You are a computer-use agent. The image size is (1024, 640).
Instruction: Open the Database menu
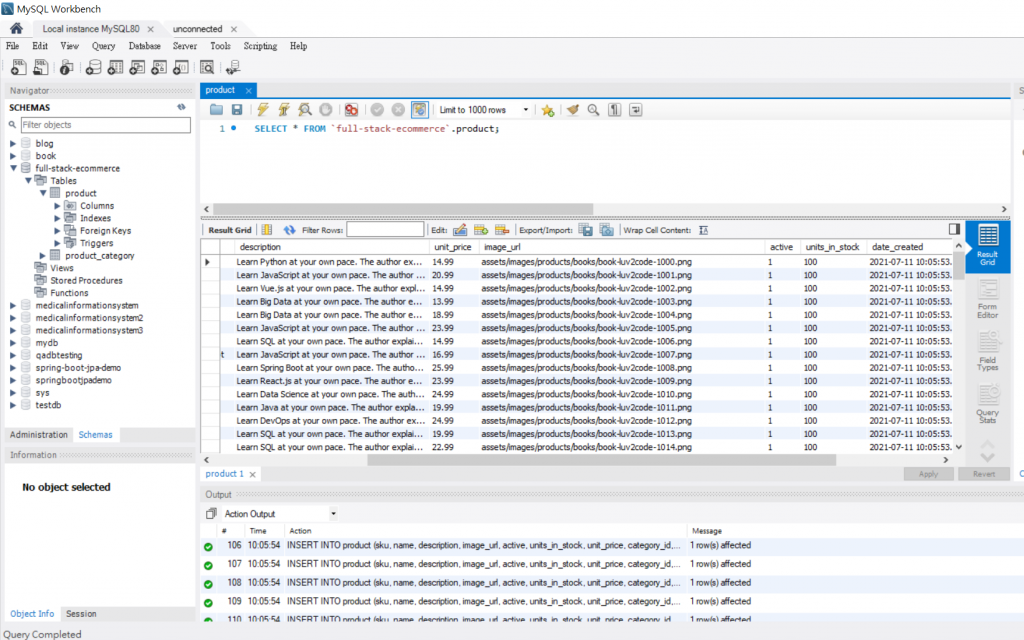[x=144, y=46]
